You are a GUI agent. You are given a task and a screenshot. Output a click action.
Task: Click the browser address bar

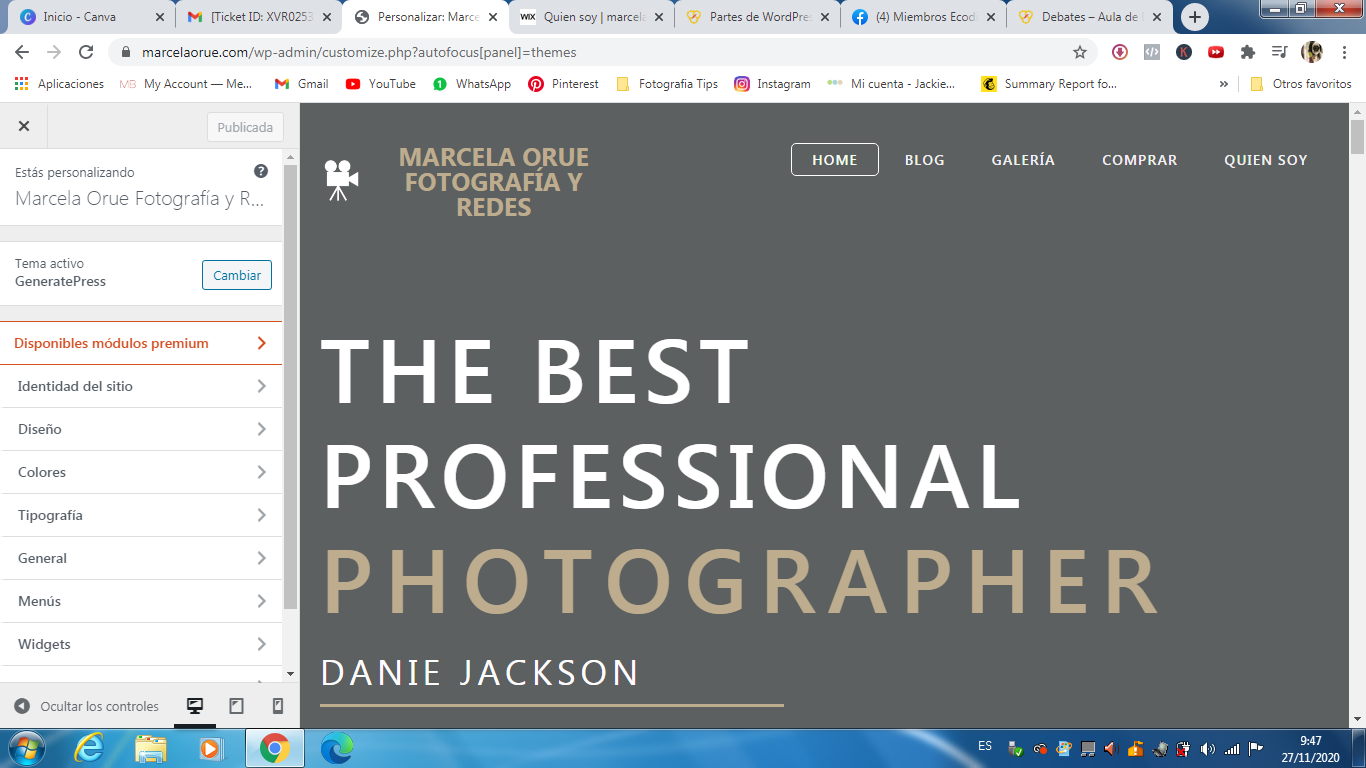pos(600,52)
